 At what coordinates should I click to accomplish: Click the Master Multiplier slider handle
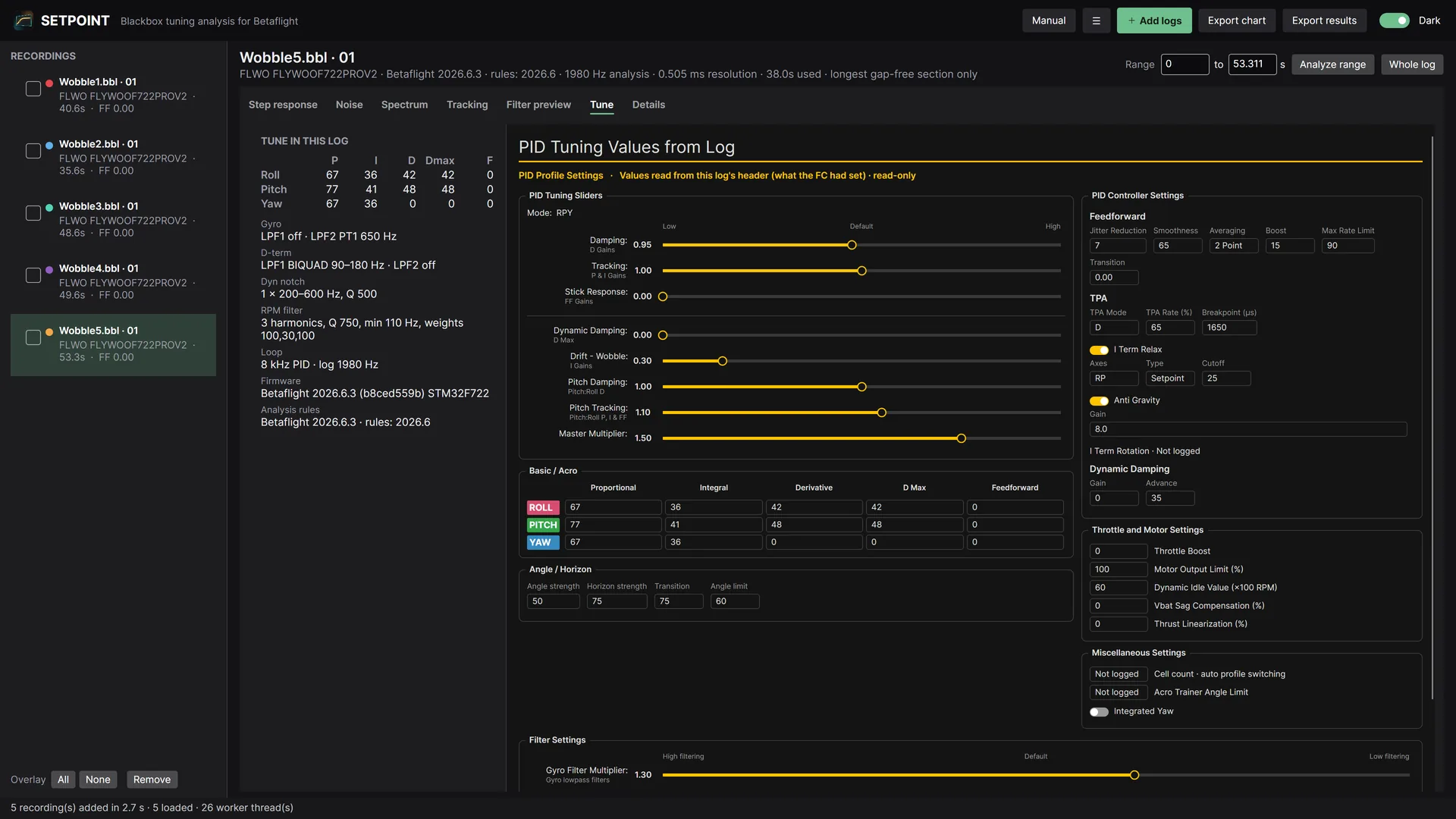(961, 438)
